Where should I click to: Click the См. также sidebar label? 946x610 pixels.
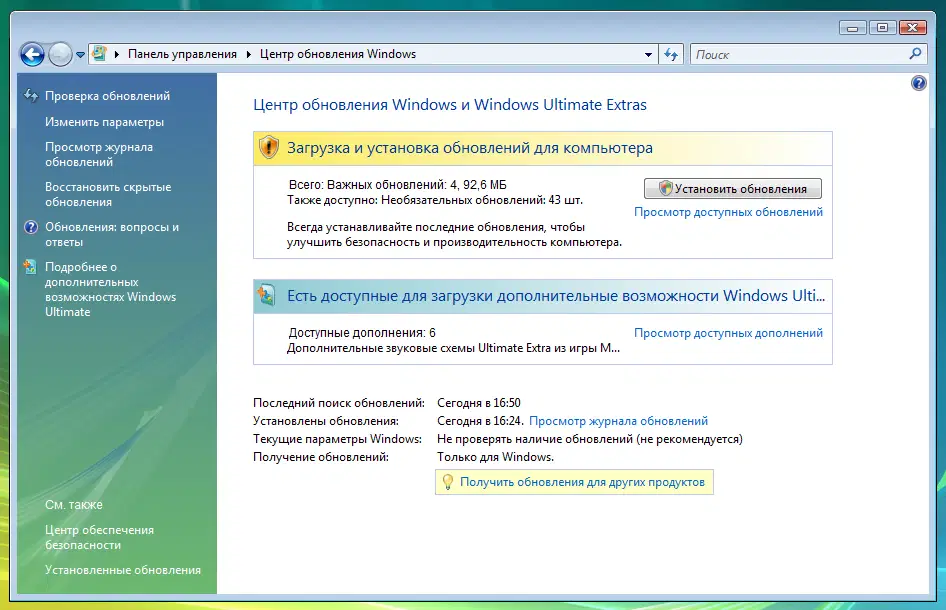pos(74,504)
